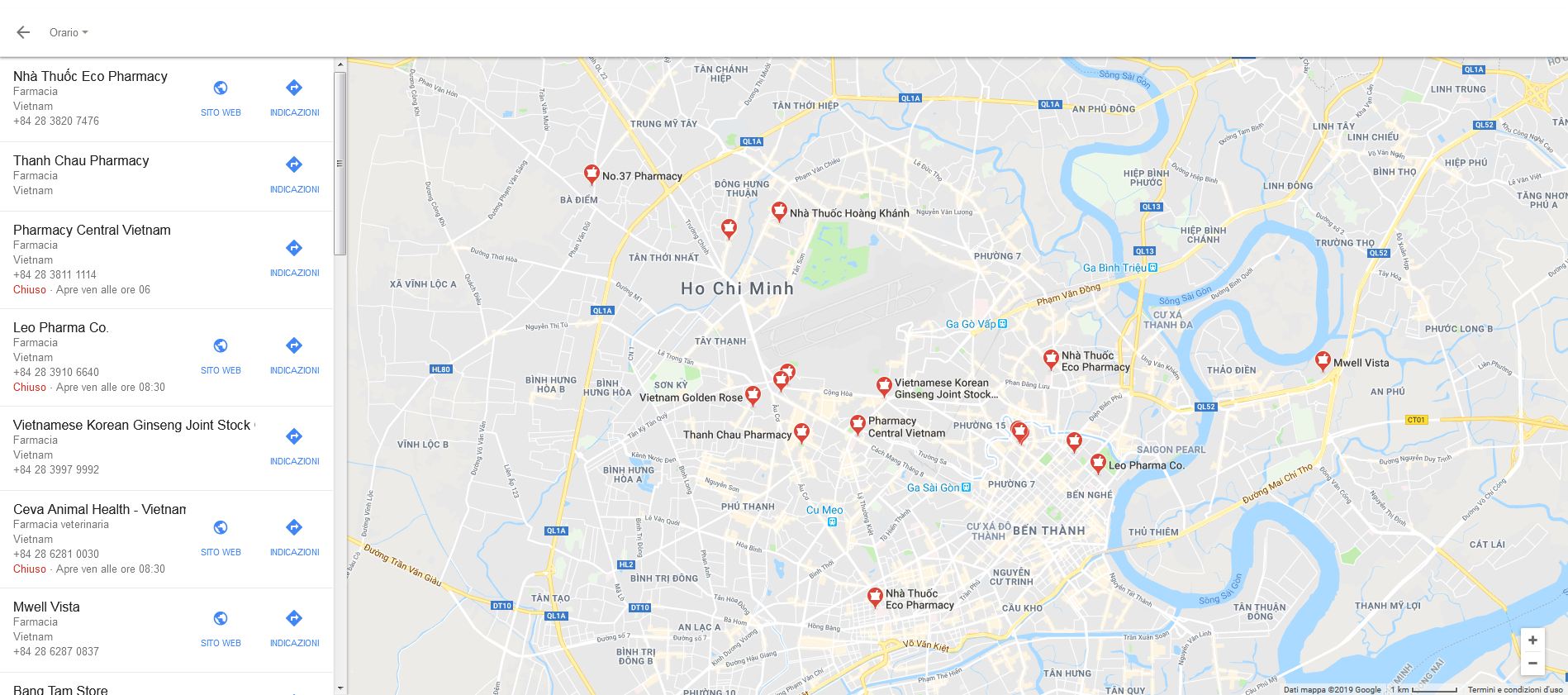Click the No.37 Pharmacy map pin
1568x695 pixels.
592,174
